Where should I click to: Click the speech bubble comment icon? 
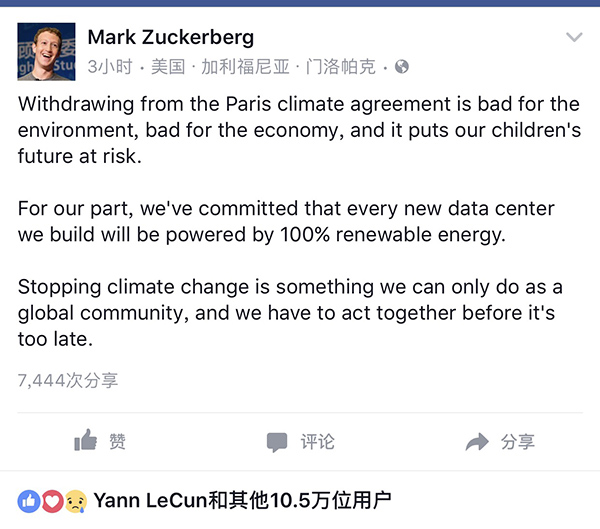(x=277, y=442)
